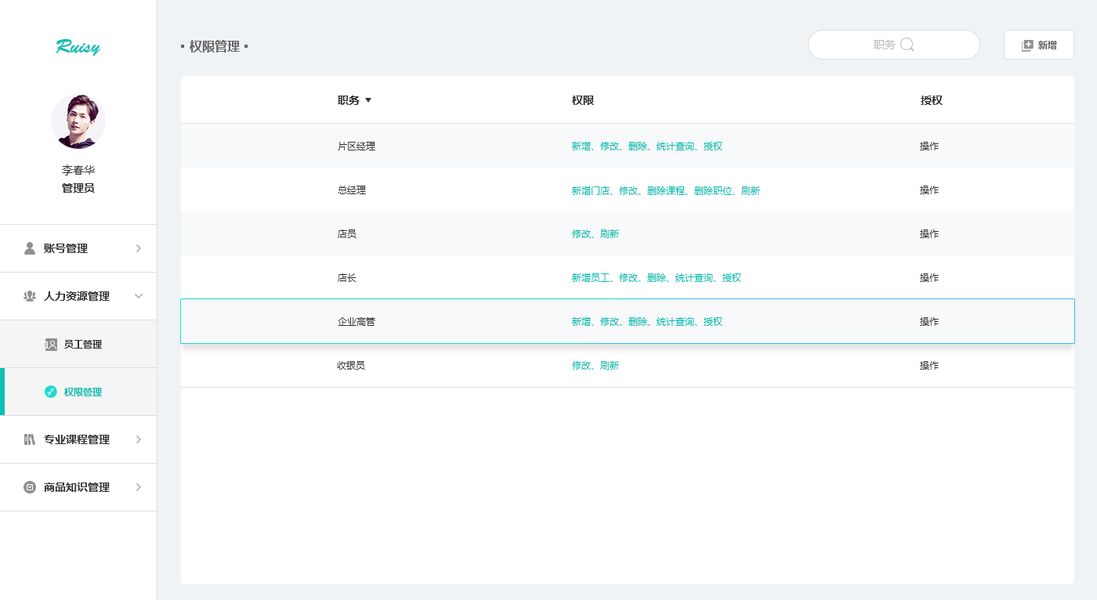The image size is (1097, 600).
Task: Open 员工管理 submenu item
Action: point(83,344)
